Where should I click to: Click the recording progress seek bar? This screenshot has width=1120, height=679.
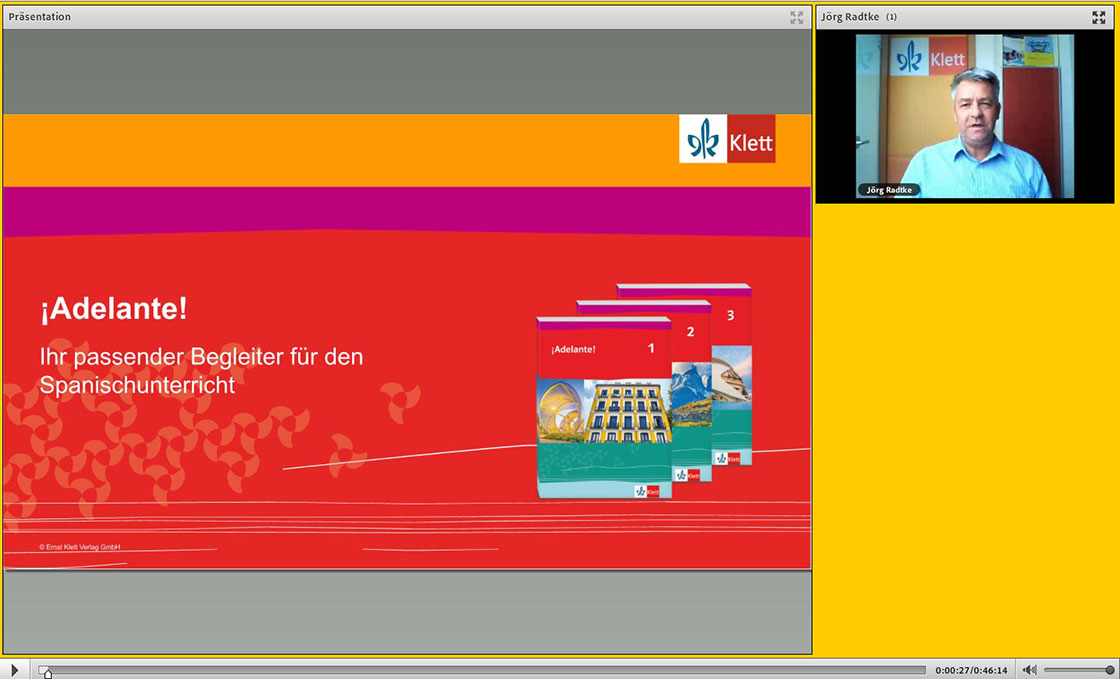[x=483, y=670]
